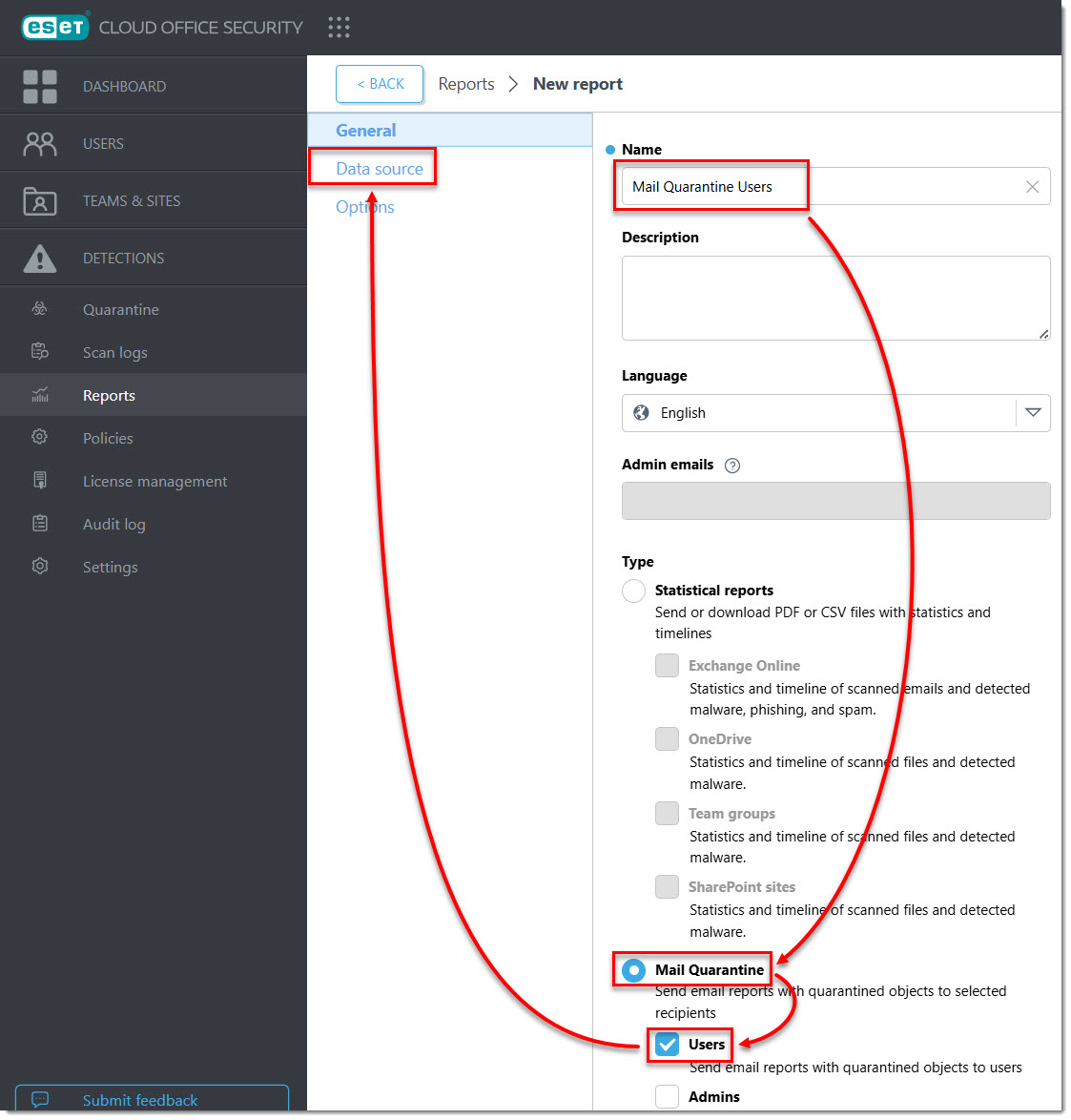Viewport: 1071px width, 1120px height.
Task: Click the Quarantine biohazard icon
Action: click(x=40, y=310)
